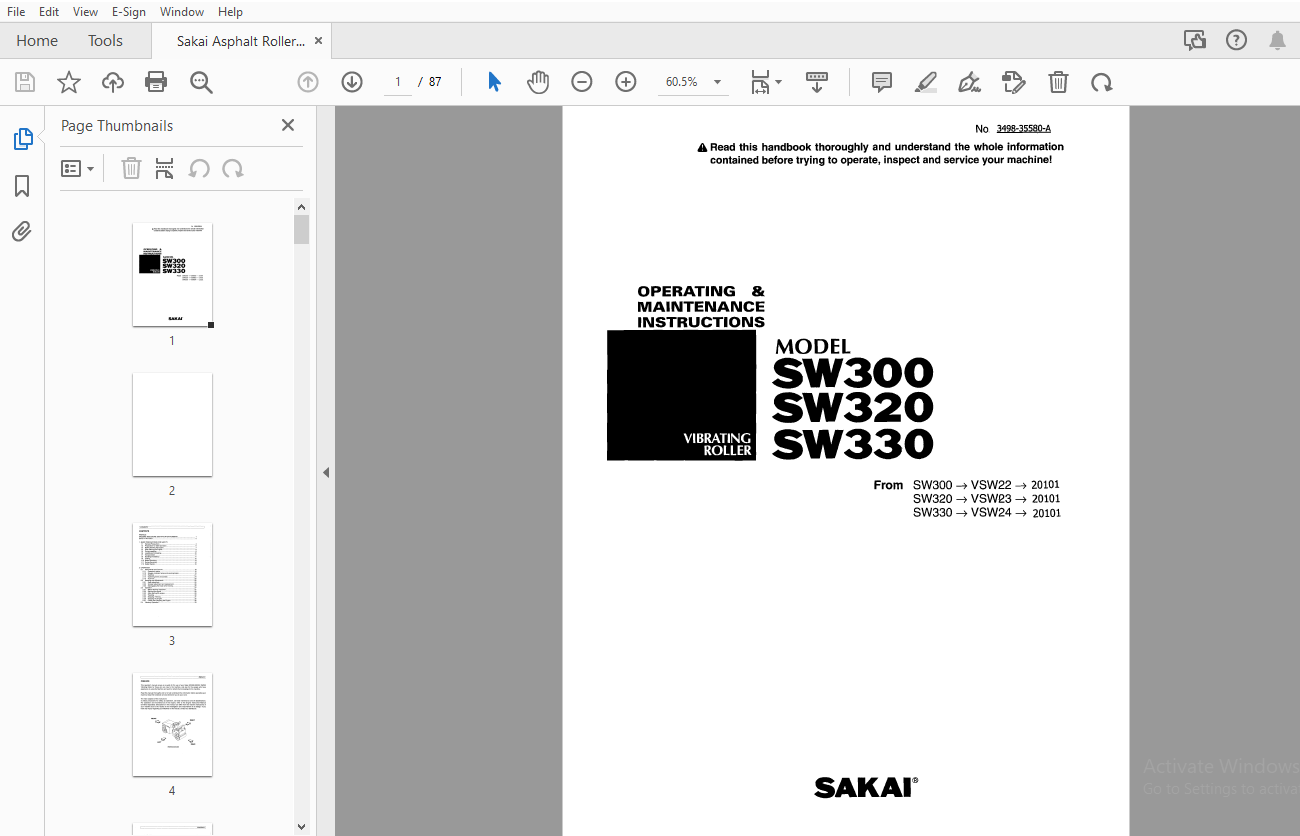The width and height of the screenshot is (1300, 836).
Task: Open the fit page scrolling options
Action: [x=766, y=82]
